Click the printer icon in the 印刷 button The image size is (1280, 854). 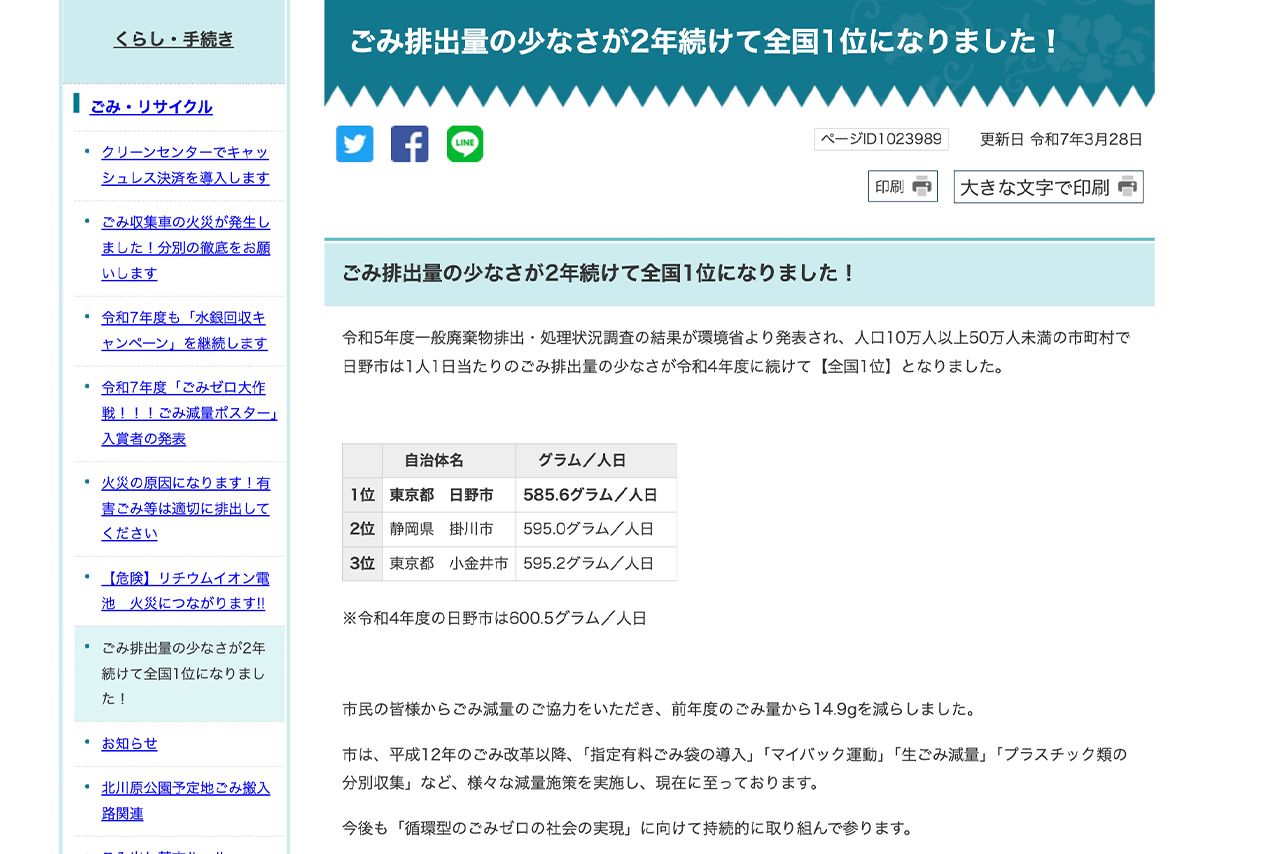coord(922,185)
